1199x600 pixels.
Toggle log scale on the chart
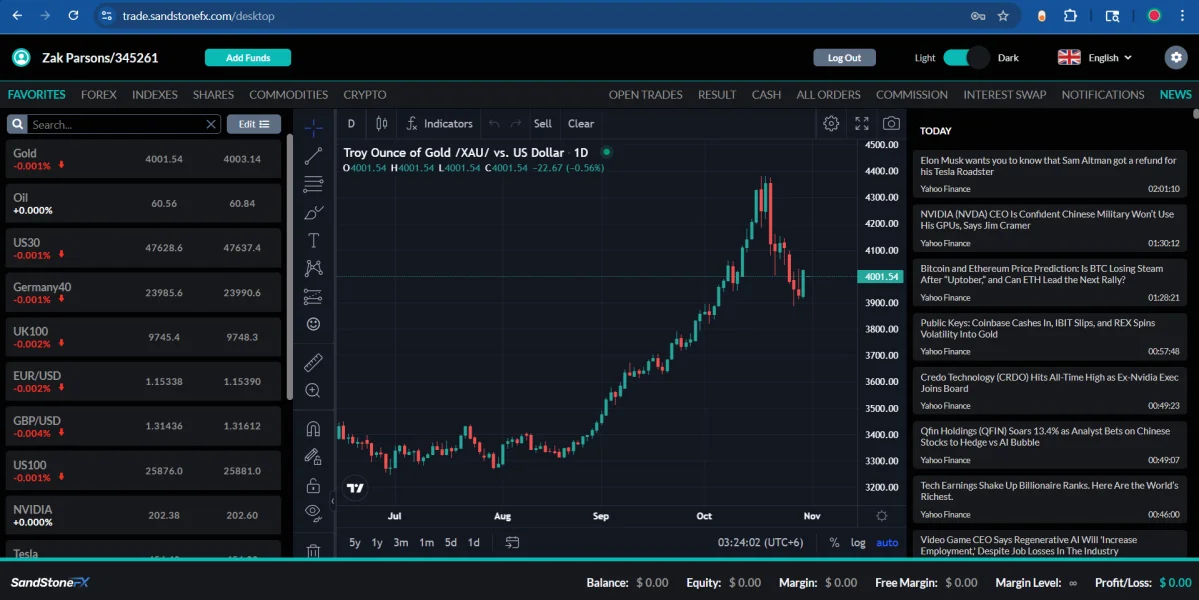point(858,543)
